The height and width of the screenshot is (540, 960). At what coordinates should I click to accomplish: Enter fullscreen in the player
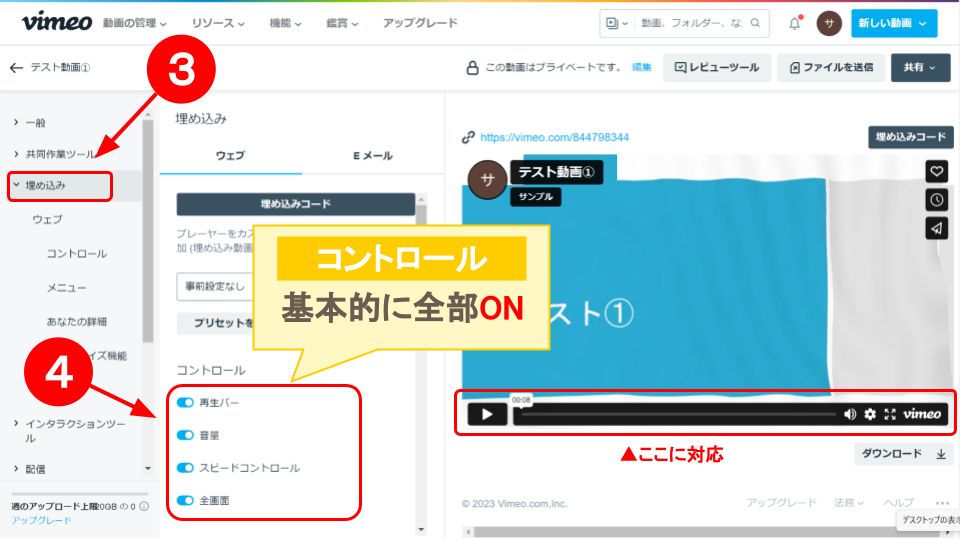point(890,414)
